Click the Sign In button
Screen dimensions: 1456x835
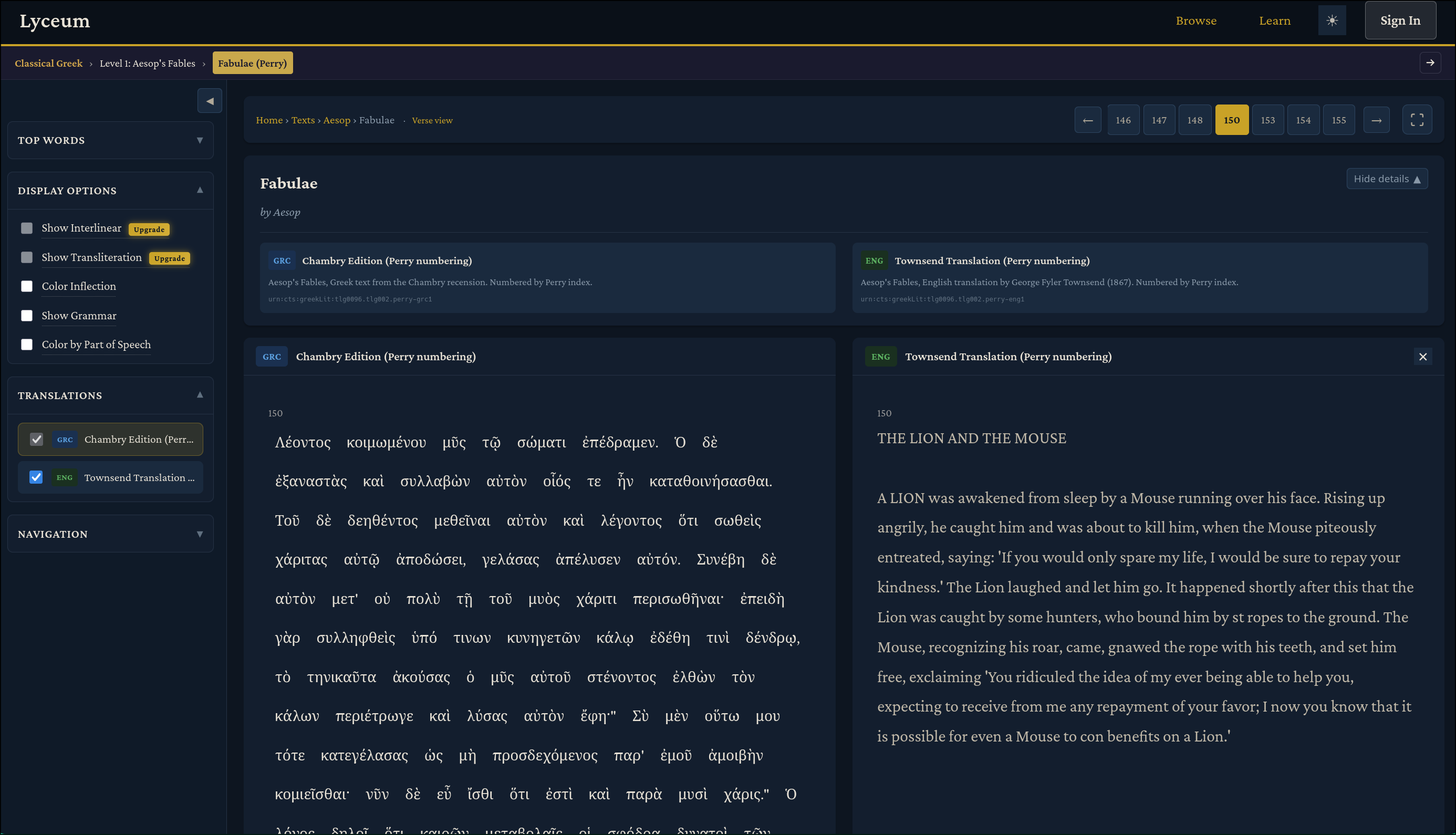pyautogui.click(x=1400, y=20)
